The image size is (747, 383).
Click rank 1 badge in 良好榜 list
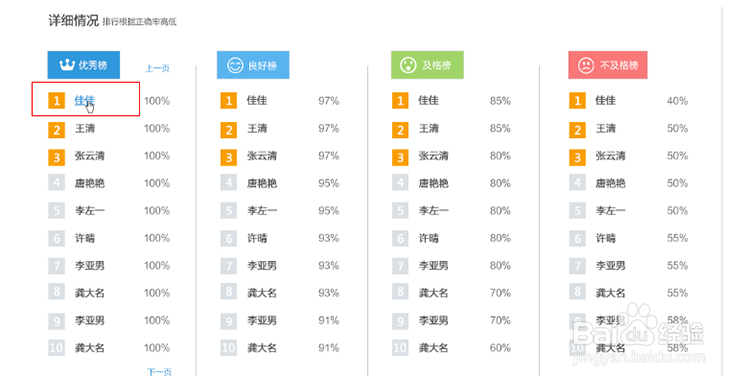[x=228, y=101]
